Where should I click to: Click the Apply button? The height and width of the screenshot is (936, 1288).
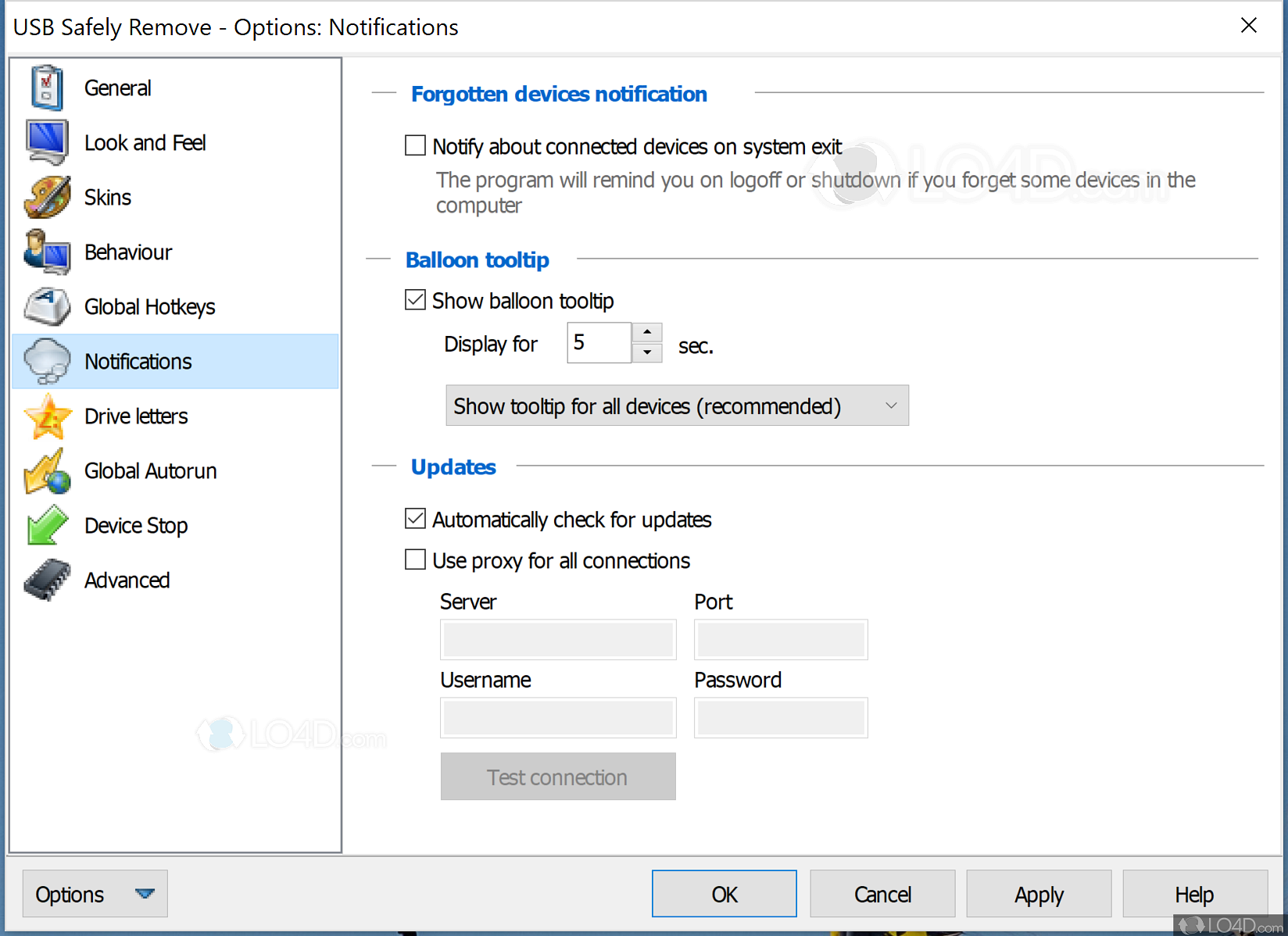(1038, 893)
